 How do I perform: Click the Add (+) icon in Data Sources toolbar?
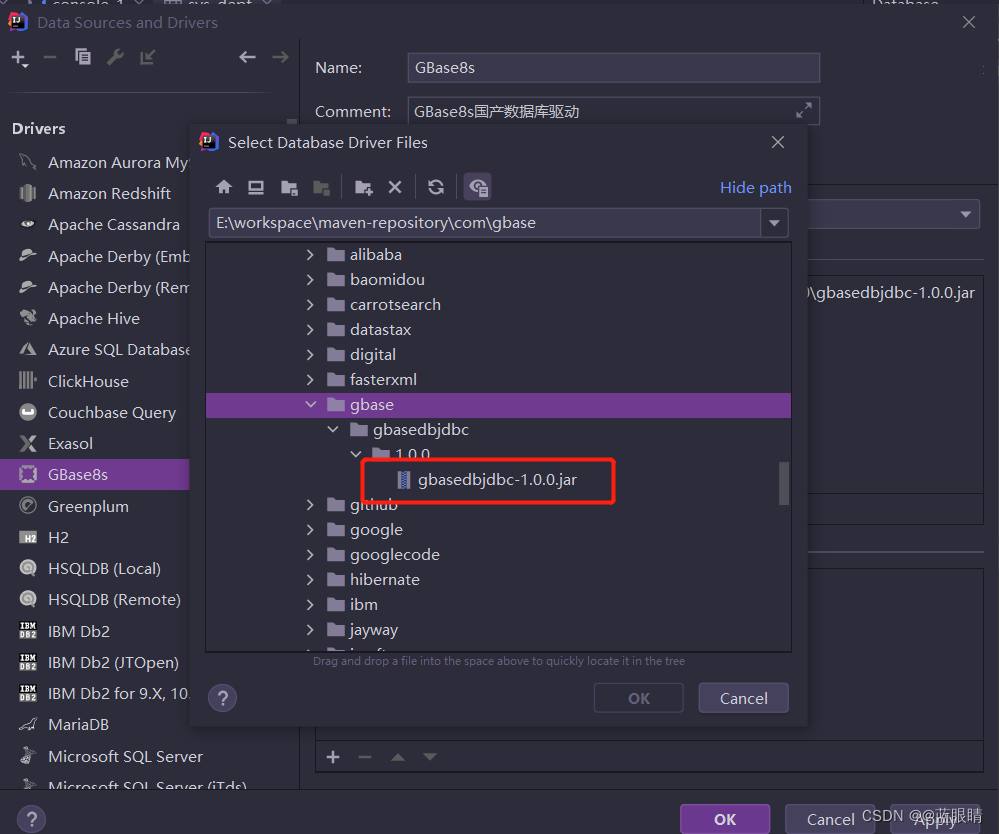click(x=19, y=58)
